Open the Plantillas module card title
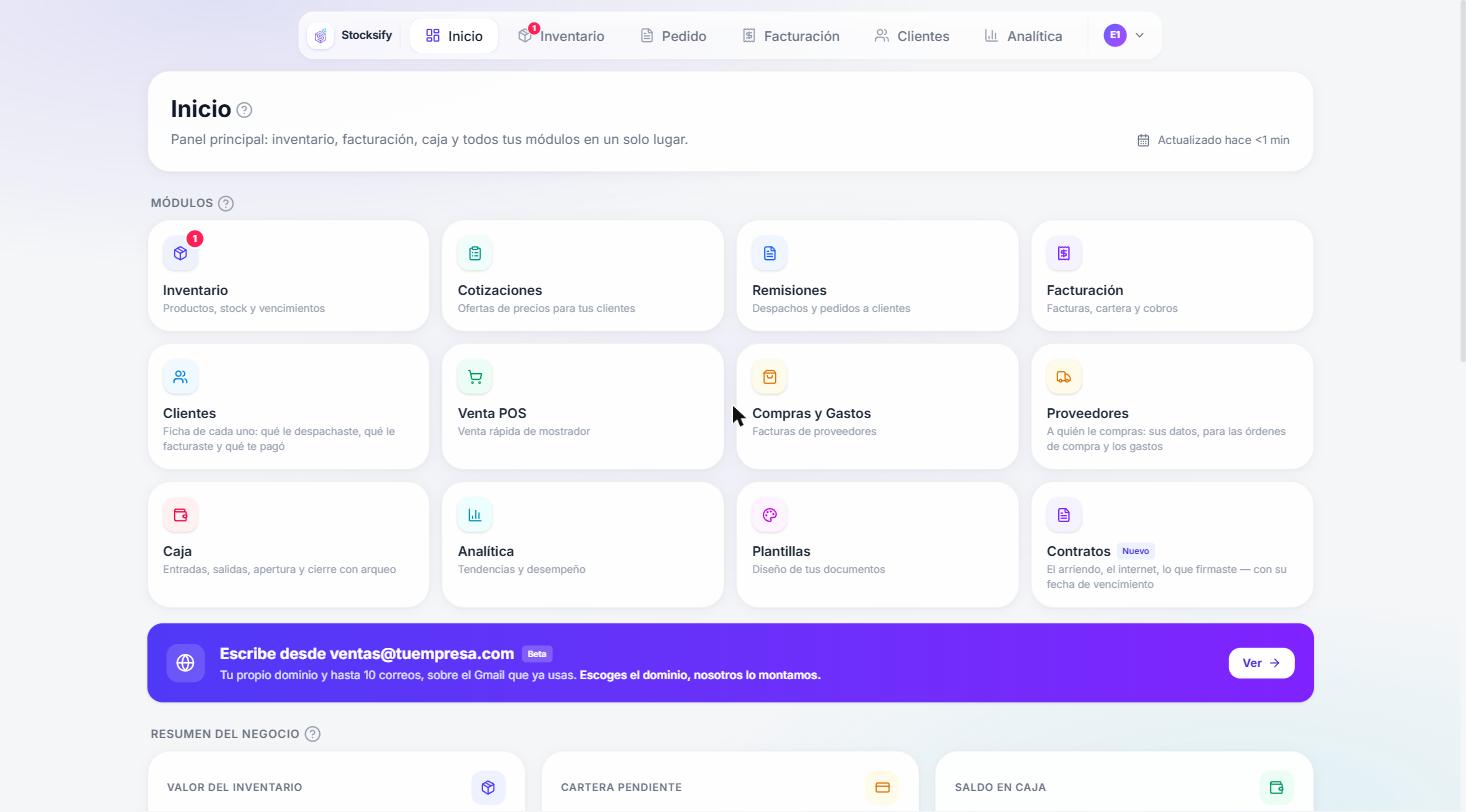 coord(781,551)
